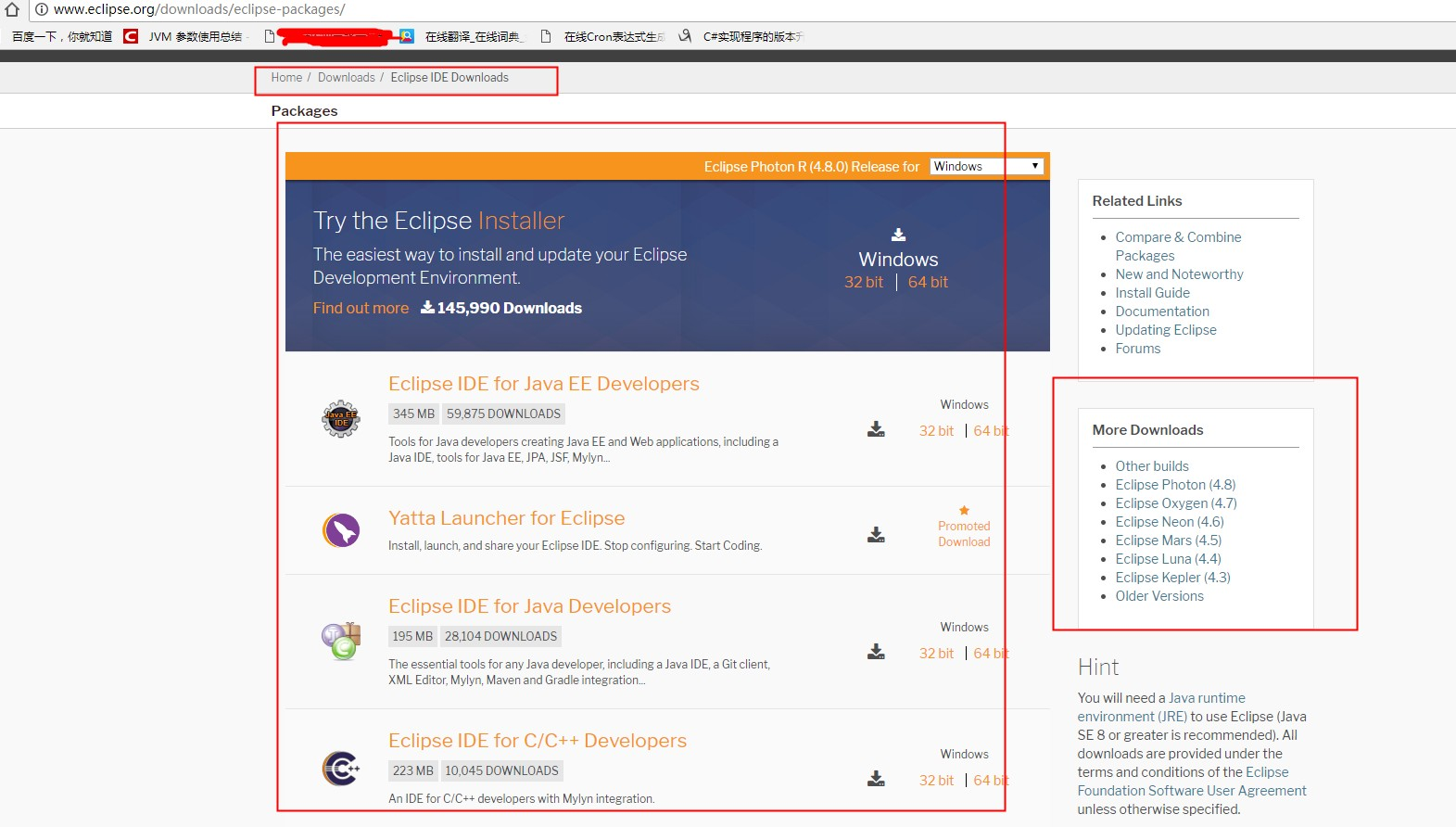The image size is (1456, 827).
Task: Download Java Developers 32 bit
Action: [x=936, y=654]
